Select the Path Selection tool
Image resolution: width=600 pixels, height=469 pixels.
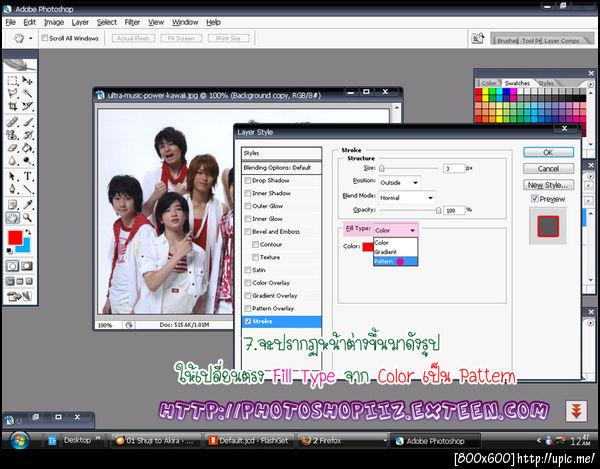tap(12, 176)
